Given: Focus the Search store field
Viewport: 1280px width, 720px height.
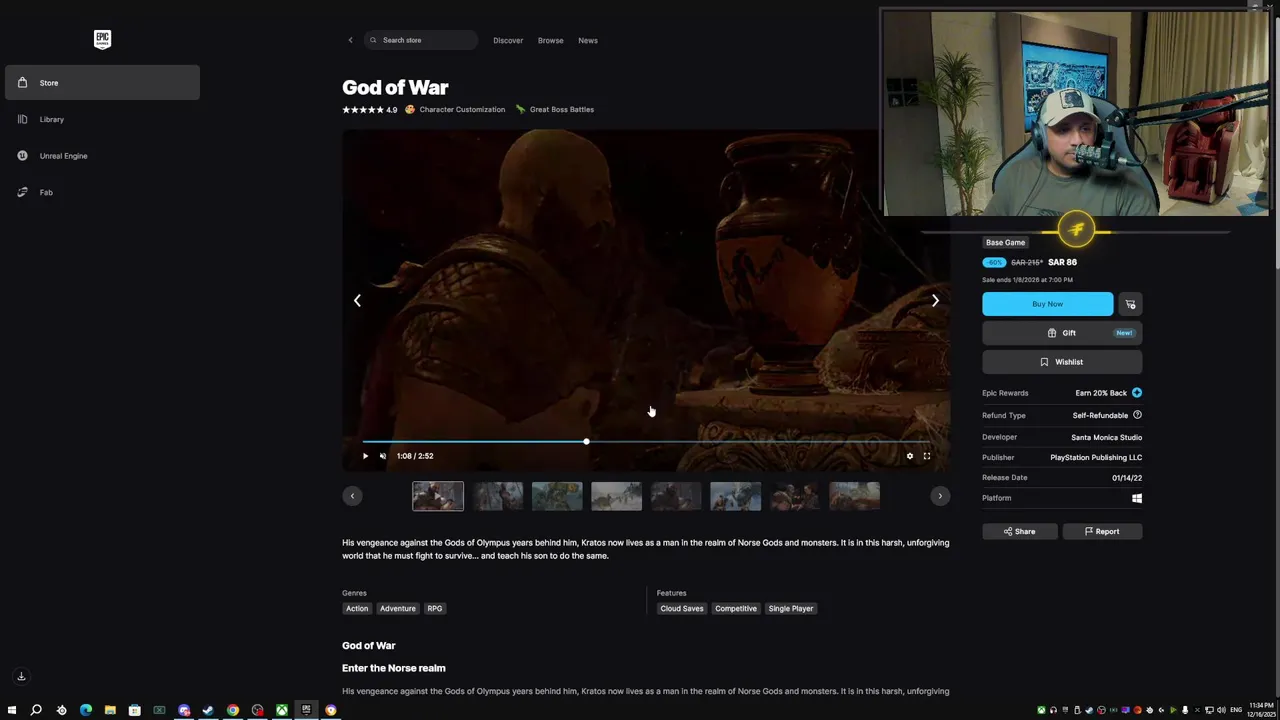Looking at the screenshot, I should coord(420,40).
